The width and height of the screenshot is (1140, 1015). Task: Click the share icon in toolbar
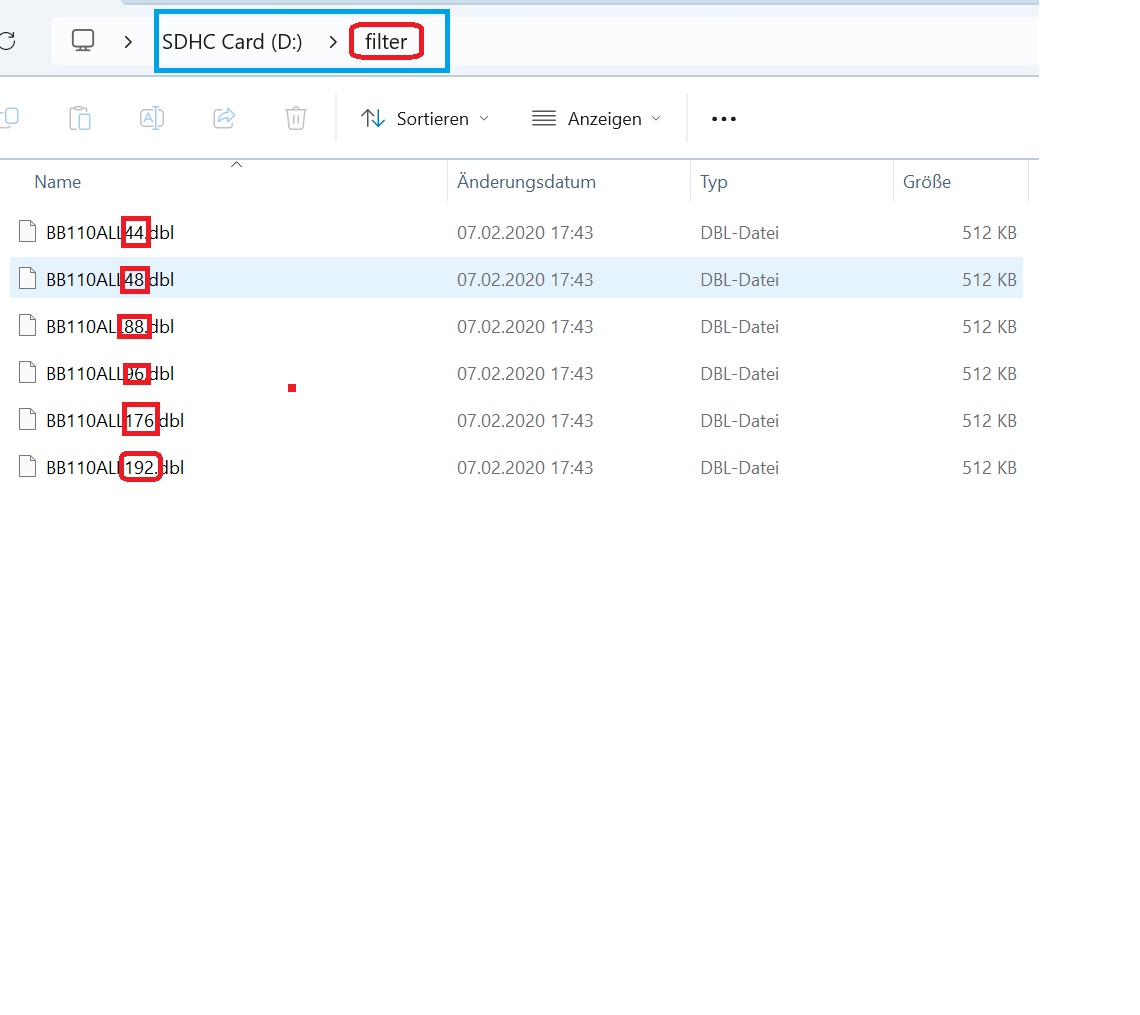pyautogui.click(x=224, y=118)
